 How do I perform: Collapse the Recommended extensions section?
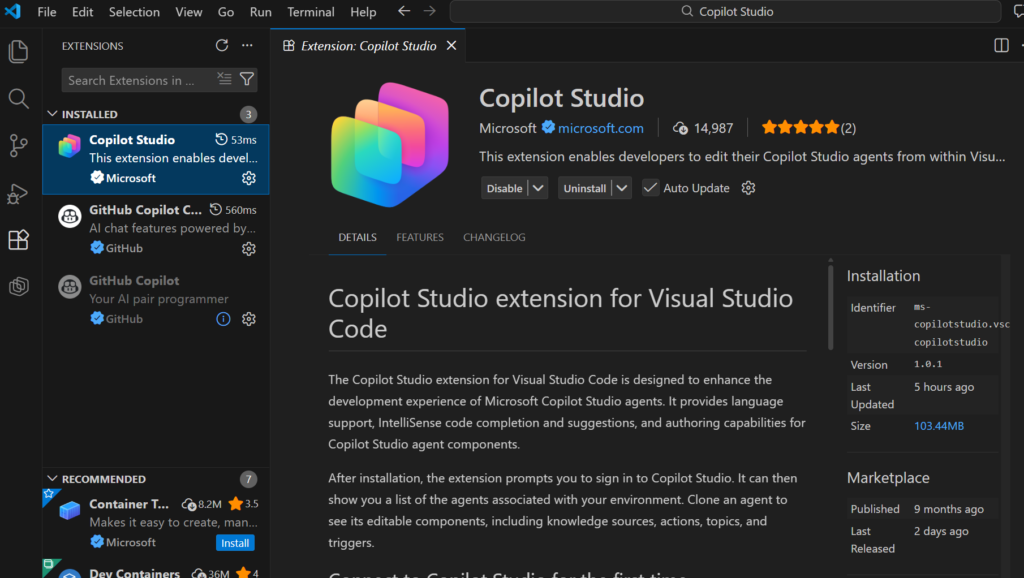pos(54,479)
